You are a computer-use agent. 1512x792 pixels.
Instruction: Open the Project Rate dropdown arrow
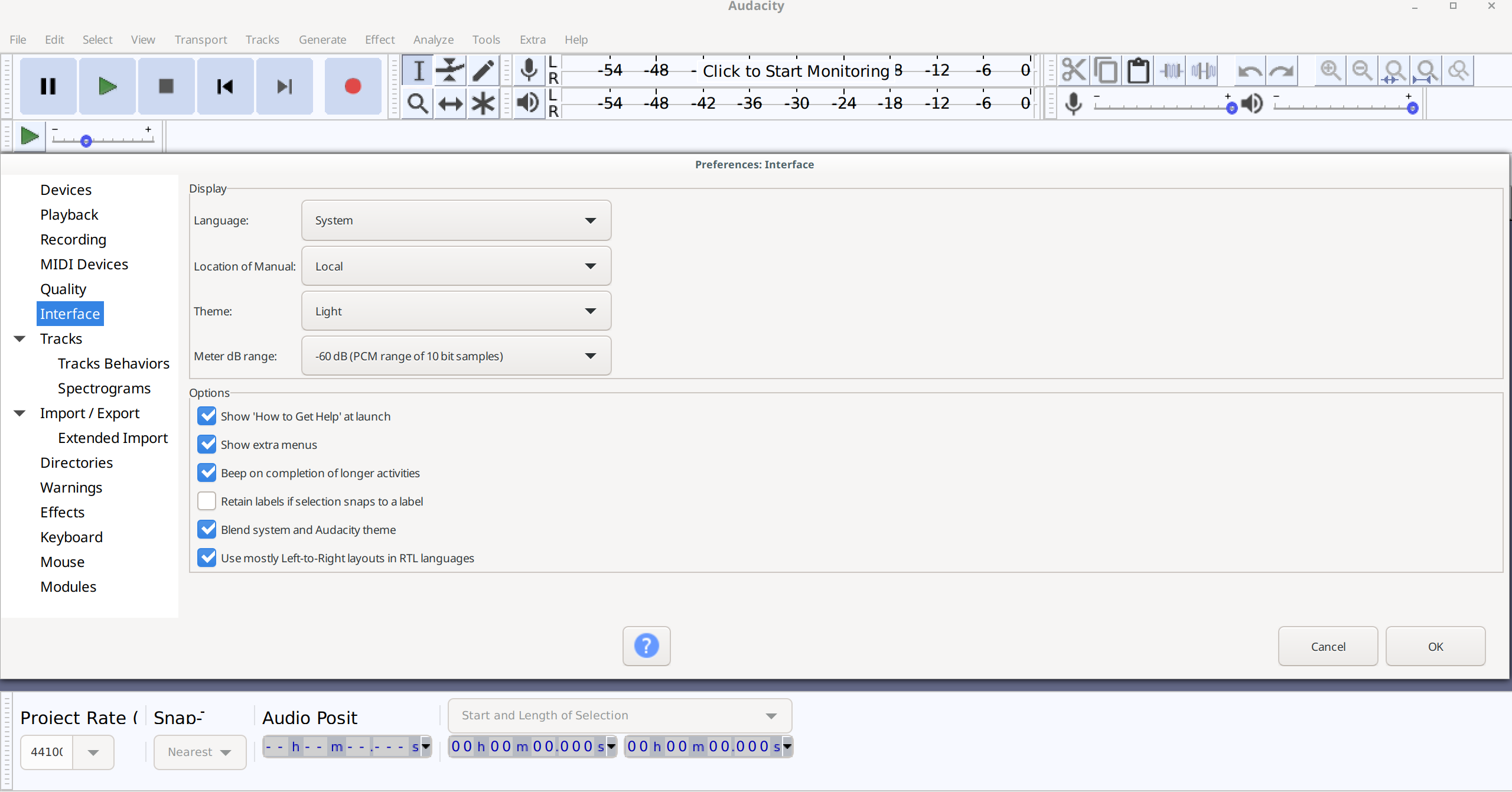93,752
